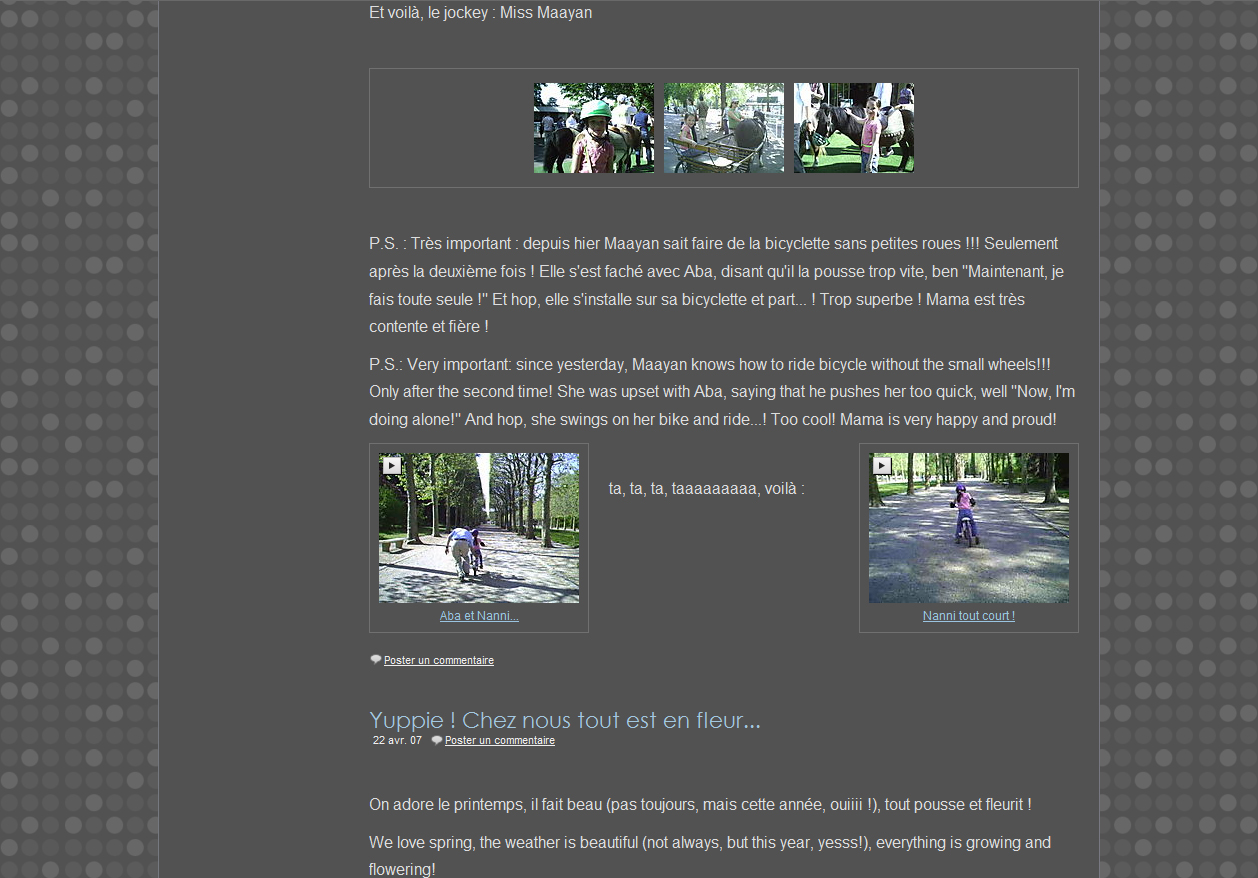This screenshot has width=1258, height=878.
Task: Follow the 'Aba et Nanni...' caption link
Action: click(x=479, y=616)
